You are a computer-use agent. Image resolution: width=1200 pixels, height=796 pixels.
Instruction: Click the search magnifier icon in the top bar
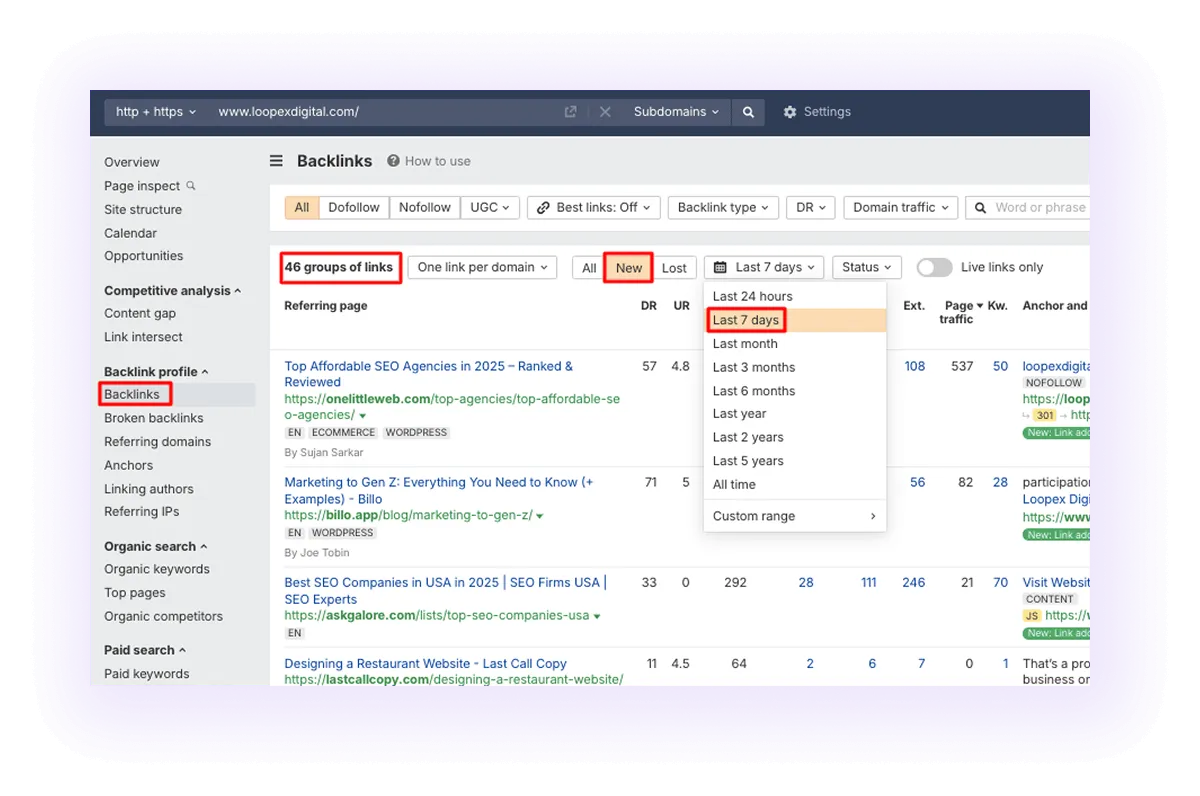[x=748, y=112]
